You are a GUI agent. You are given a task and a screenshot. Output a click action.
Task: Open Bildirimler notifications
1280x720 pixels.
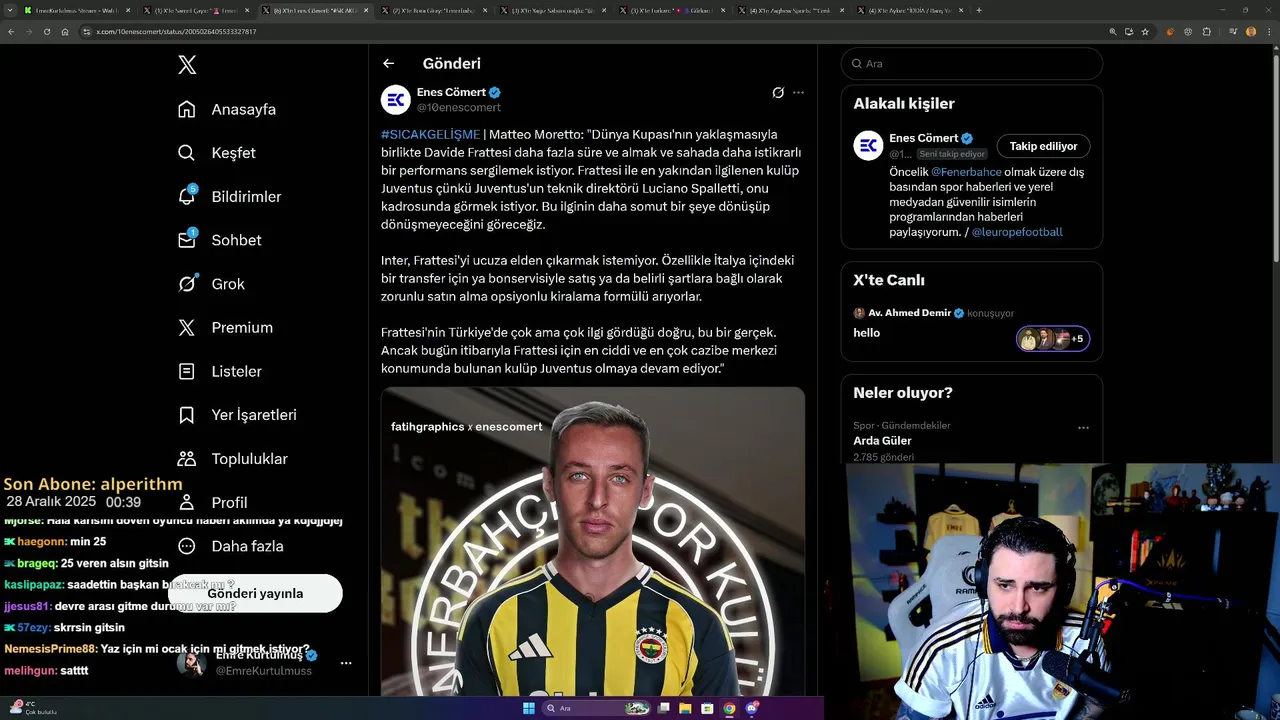pyautogui.click(x=229, y=196)
